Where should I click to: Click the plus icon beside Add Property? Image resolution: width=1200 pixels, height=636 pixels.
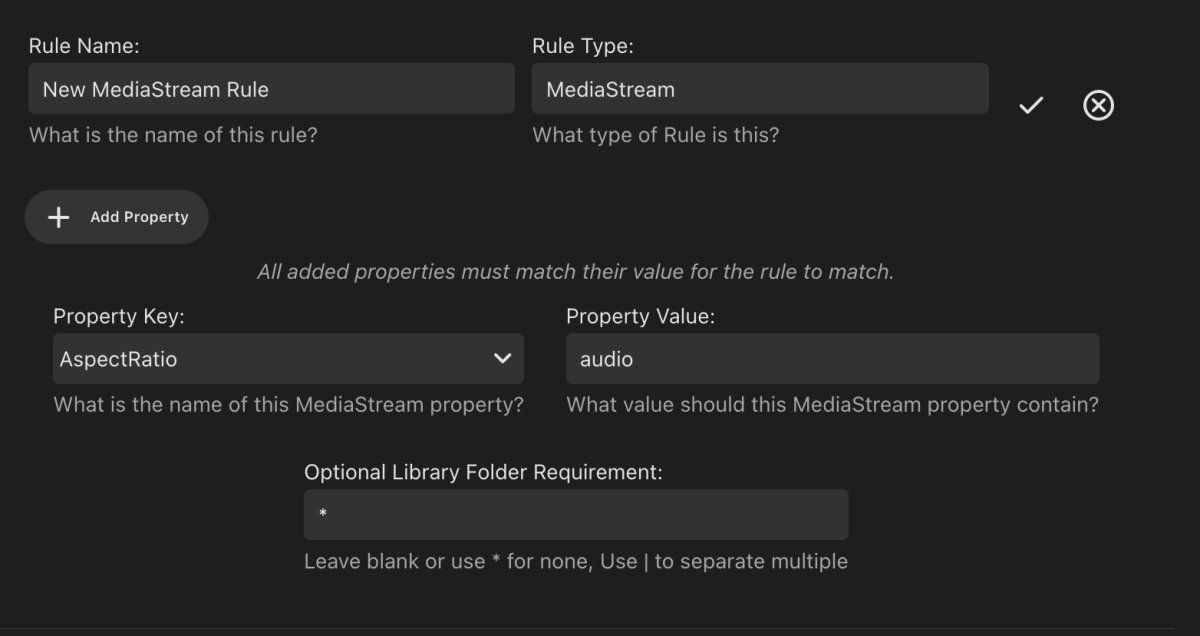(x=59, y=217)
